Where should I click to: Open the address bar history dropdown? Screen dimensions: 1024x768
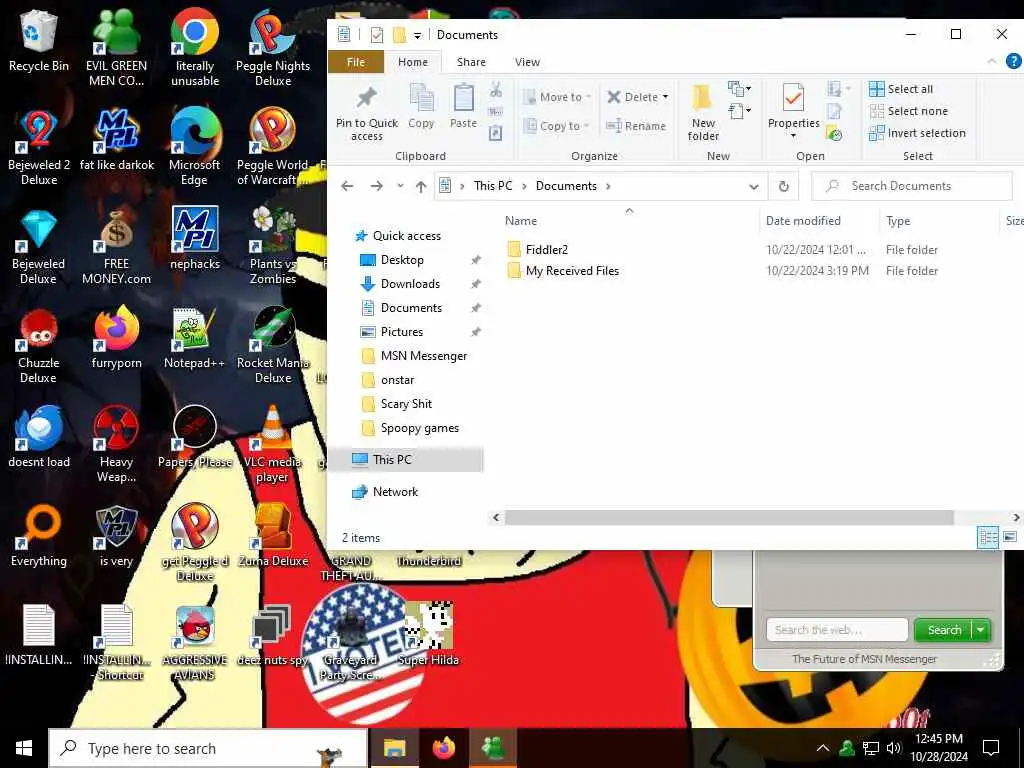[754, 186]
